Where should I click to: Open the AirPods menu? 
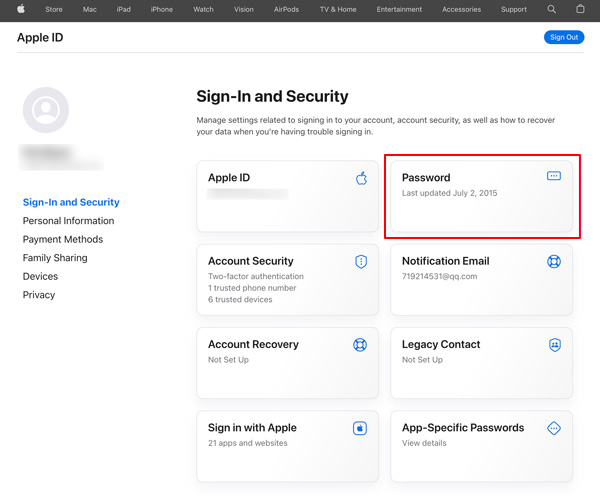pos(286,9)
